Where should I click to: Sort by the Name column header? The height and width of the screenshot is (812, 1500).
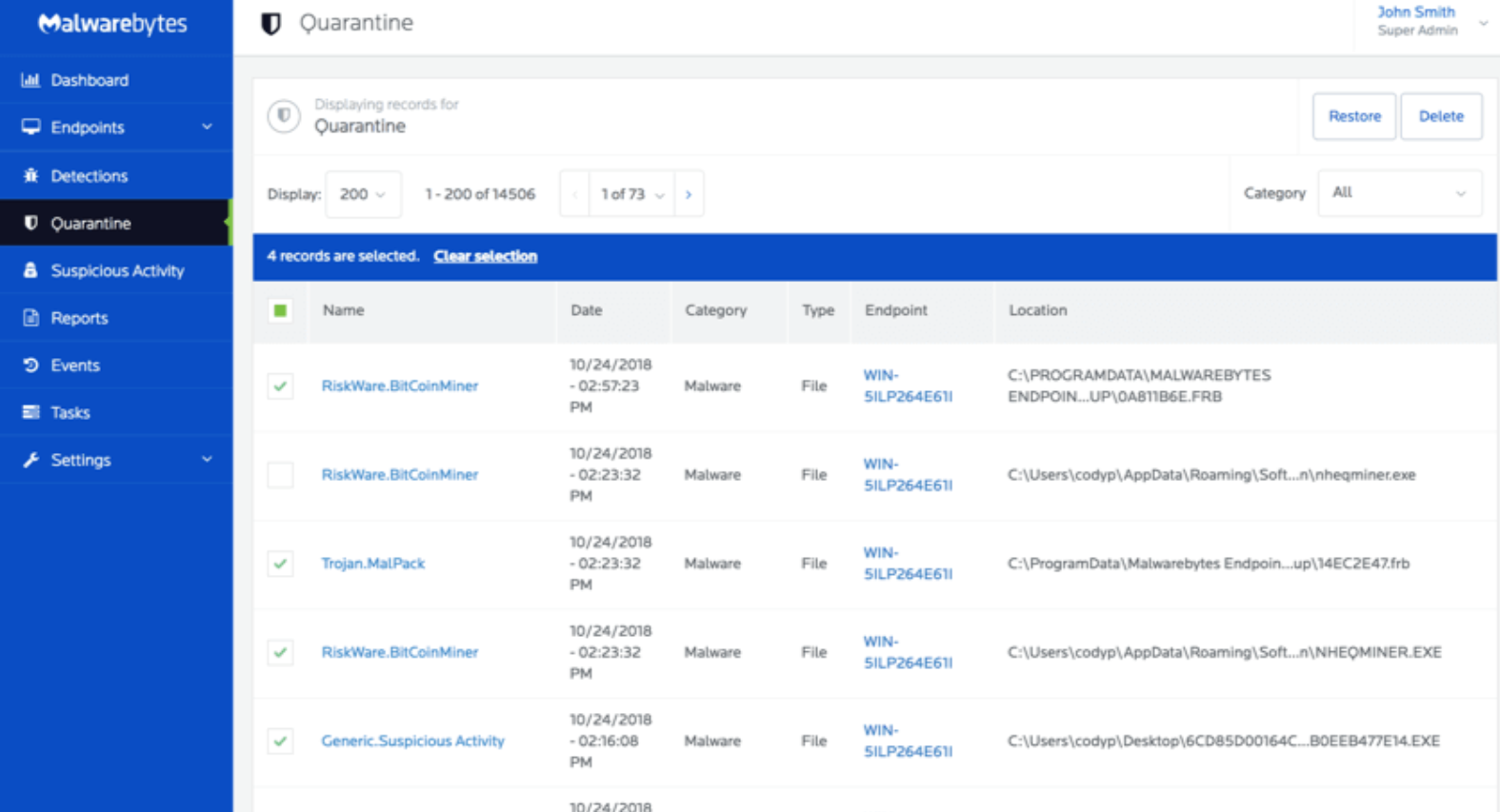[343, 310]
